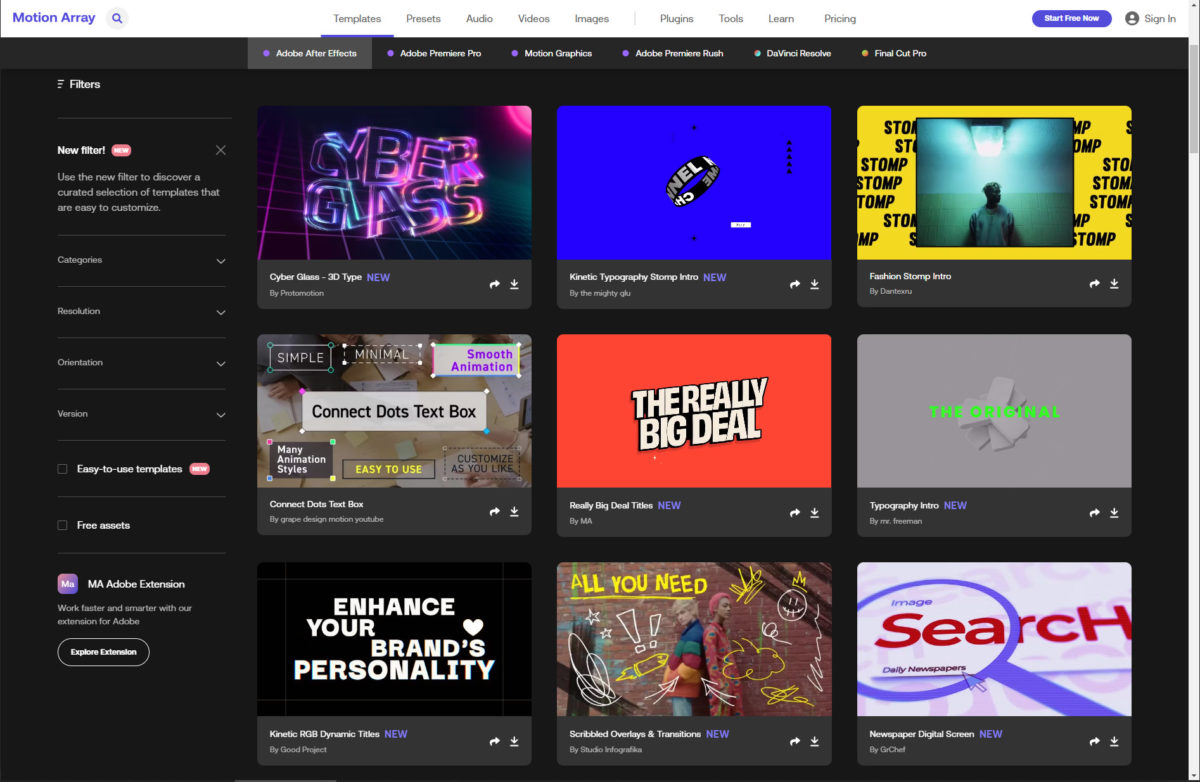Enable the Easy-to-use templates checkbox
The height and width of the screenshot is (782, 1200).
(x=63, y=469)
